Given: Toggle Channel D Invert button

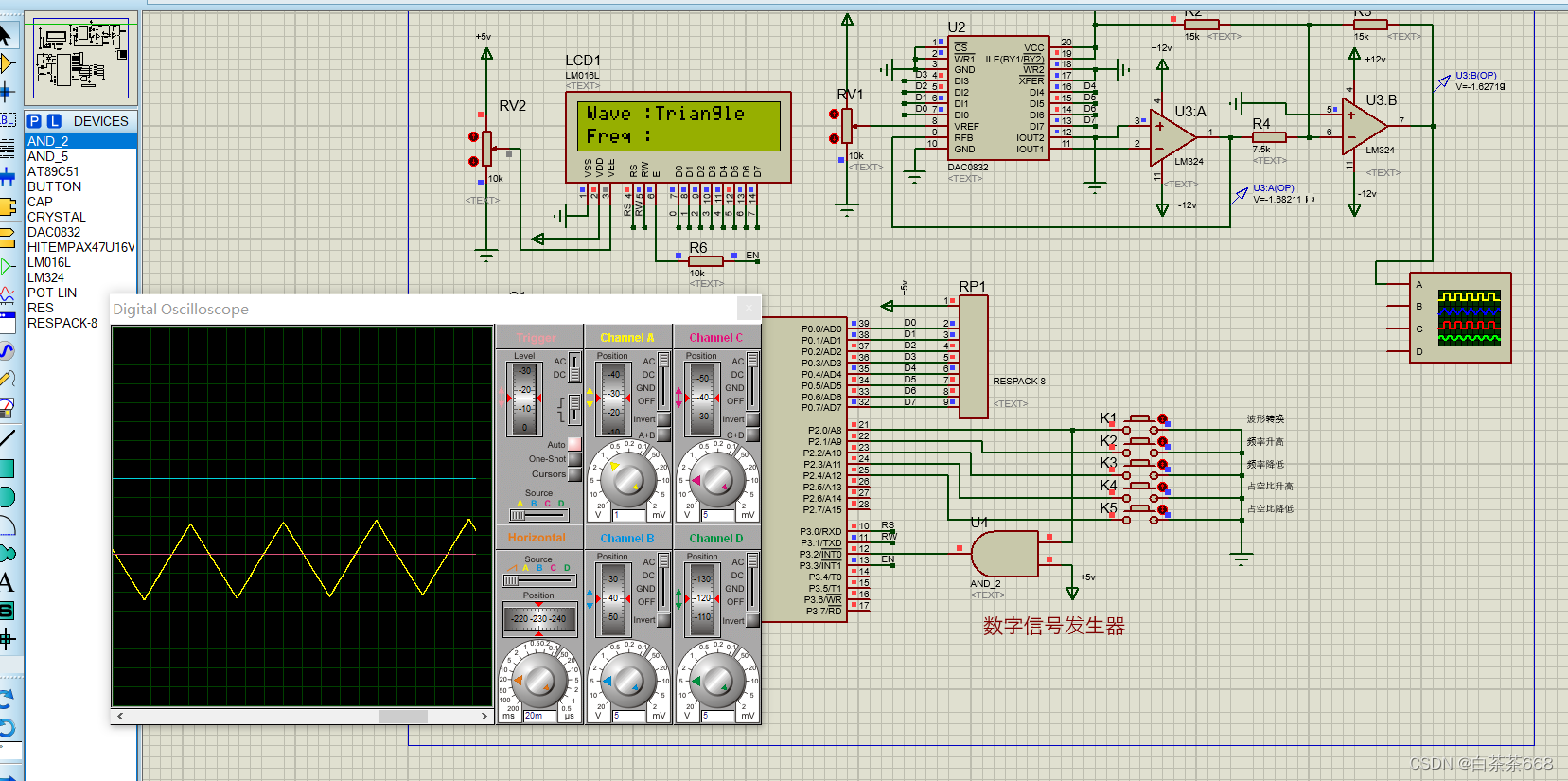Looking at the screenshot, I should [x=752, y=620].
